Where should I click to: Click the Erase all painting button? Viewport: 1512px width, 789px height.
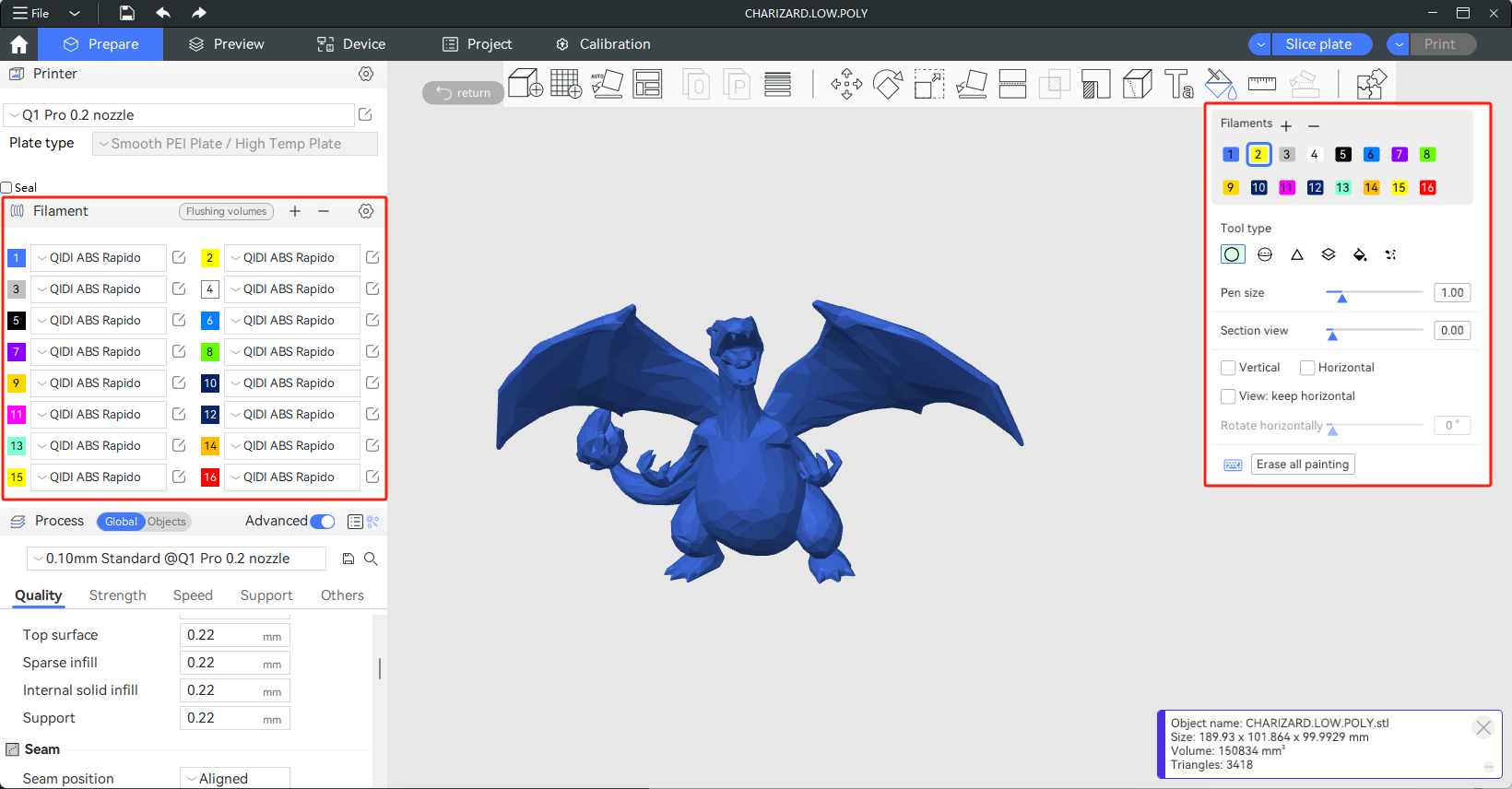coord(1302,465)
